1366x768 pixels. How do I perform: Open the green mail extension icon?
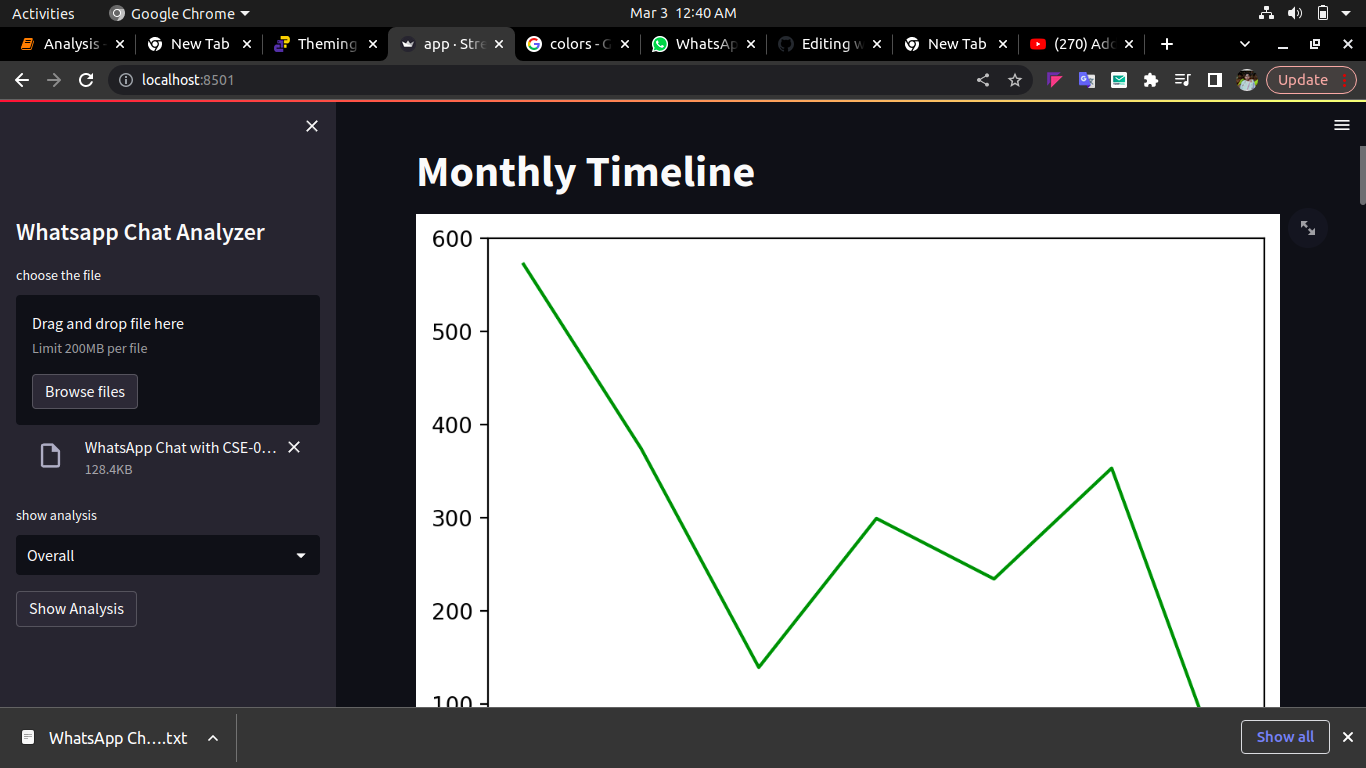[1119, 80]
